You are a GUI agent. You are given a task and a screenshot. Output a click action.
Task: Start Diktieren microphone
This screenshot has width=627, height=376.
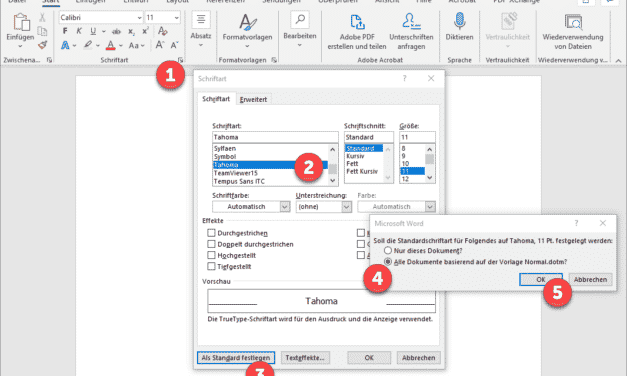pos(459,26)
